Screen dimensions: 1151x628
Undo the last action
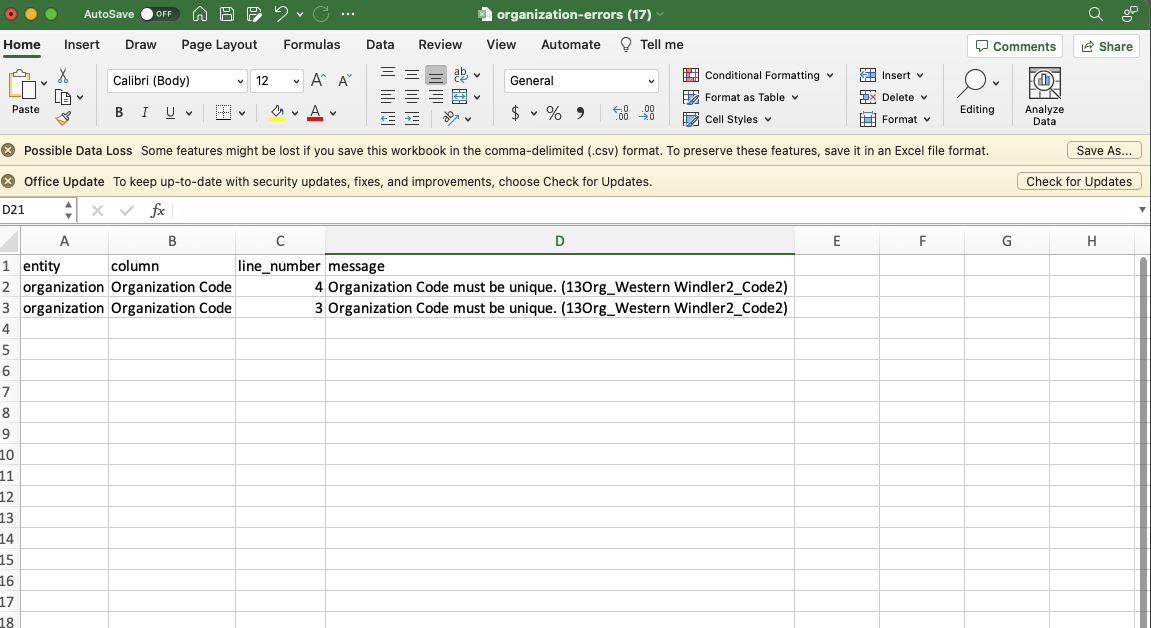(281, 14)
